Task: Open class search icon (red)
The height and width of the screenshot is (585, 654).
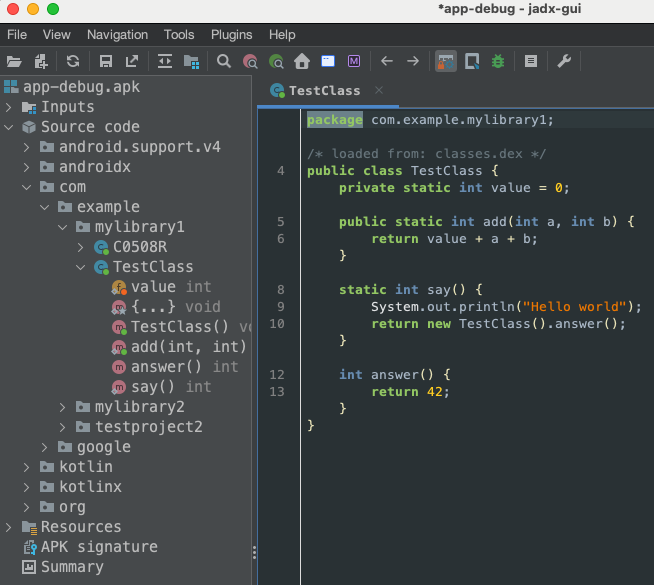Action: click(250, 62)
